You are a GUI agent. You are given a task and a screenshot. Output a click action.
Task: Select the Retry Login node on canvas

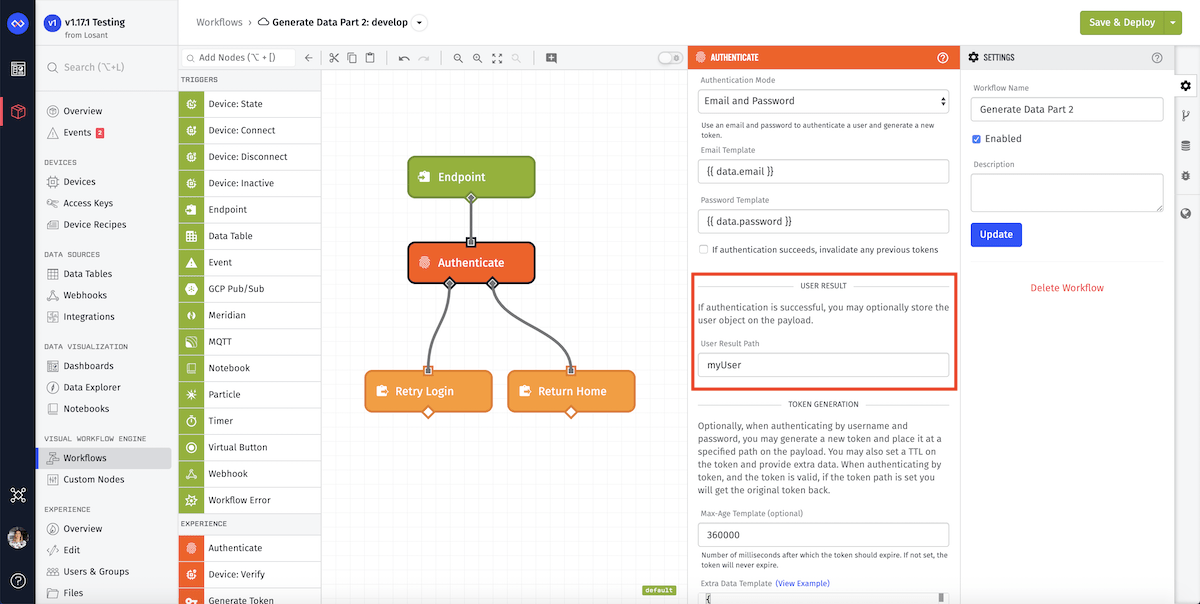click(x=428, y=391)
